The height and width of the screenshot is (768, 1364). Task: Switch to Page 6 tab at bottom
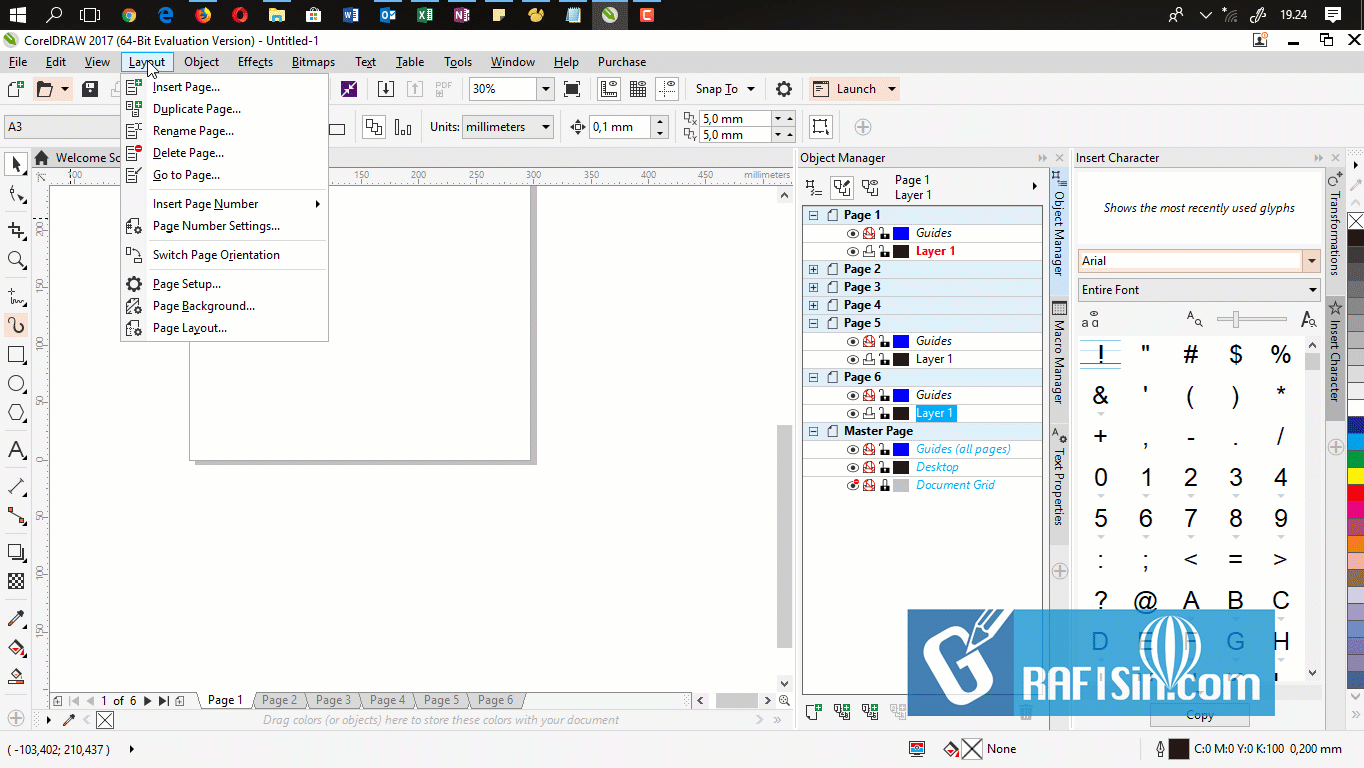click(x=495, y=700)
